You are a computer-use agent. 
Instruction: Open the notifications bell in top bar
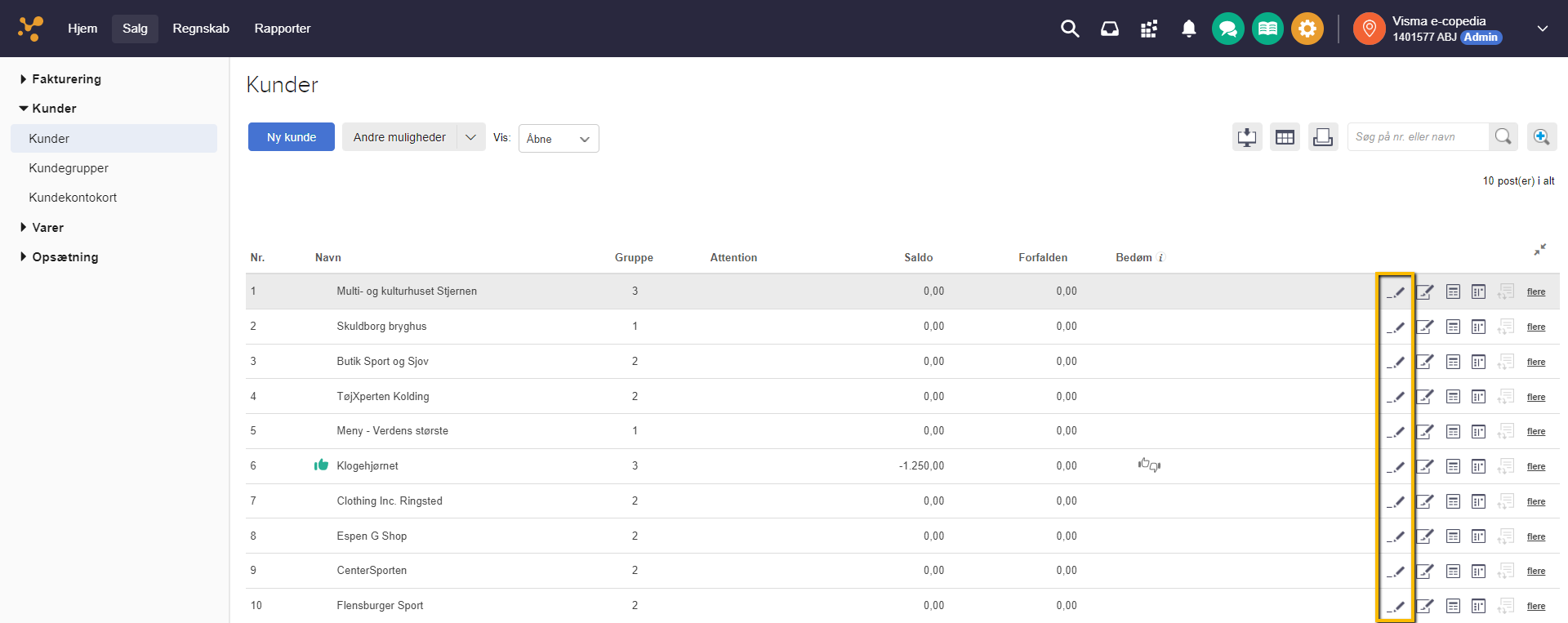(1188, 29)
